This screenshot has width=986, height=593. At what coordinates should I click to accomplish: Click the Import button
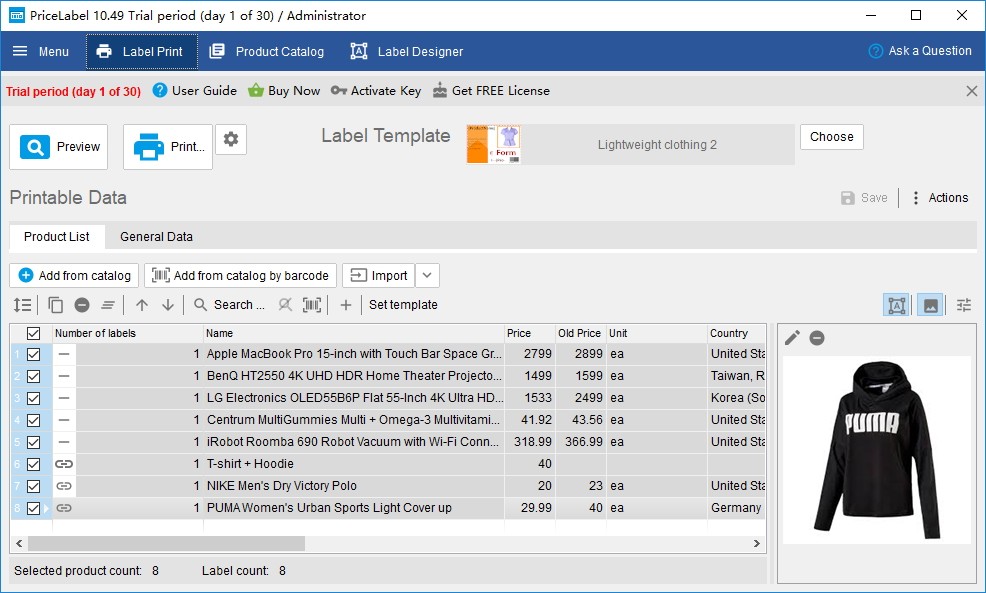pos(379,275)
